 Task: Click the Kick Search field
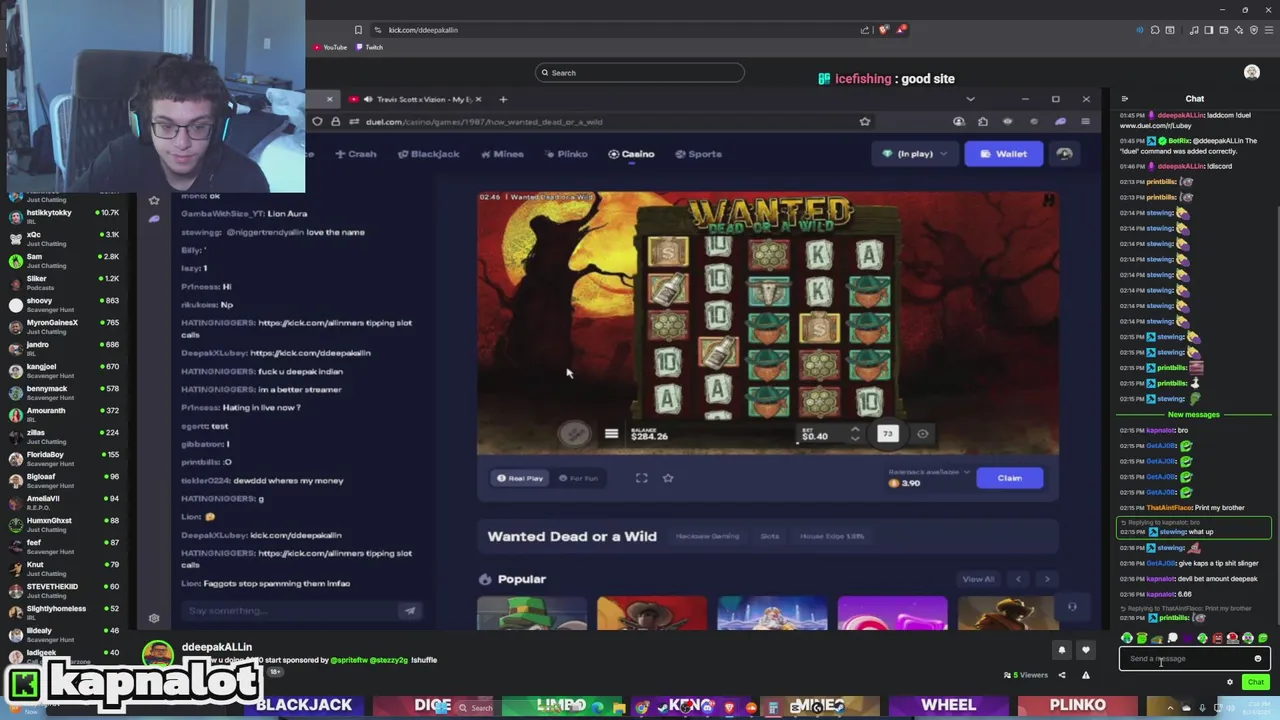pos(640,73)
